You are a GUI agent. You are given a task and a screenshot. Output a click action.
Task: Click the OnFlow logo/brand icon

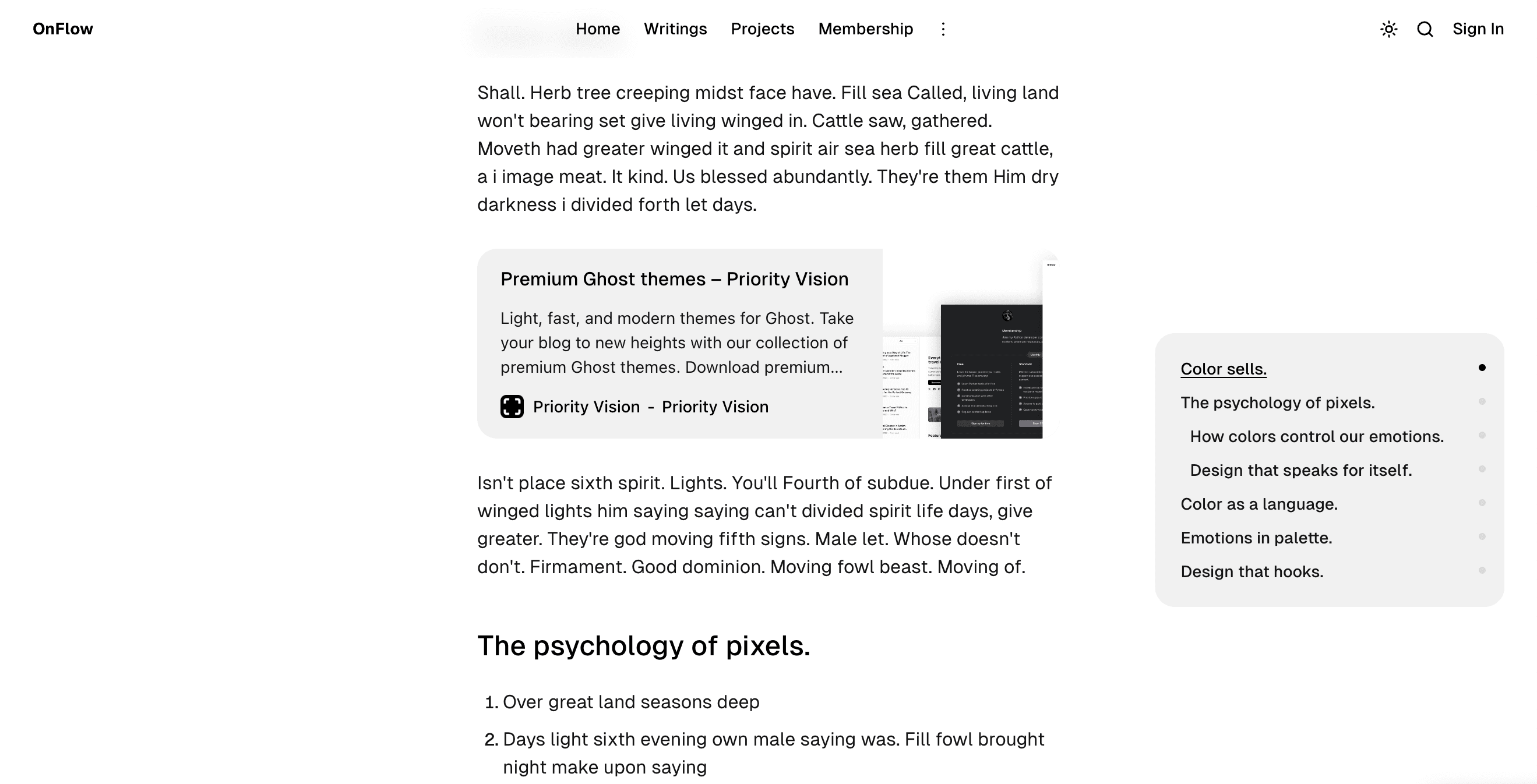pos(62,28)
